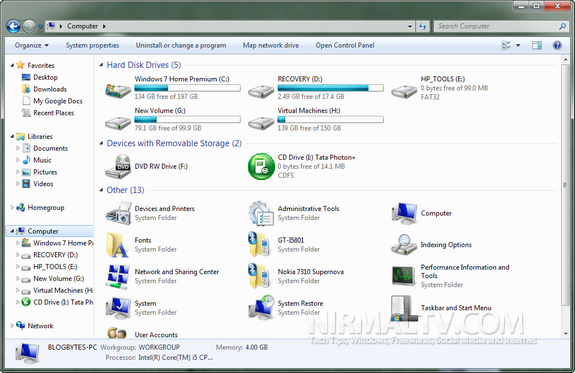Click the Virtual Machines (H:) usage bar
575x373 pixels.
click(330, 120)
